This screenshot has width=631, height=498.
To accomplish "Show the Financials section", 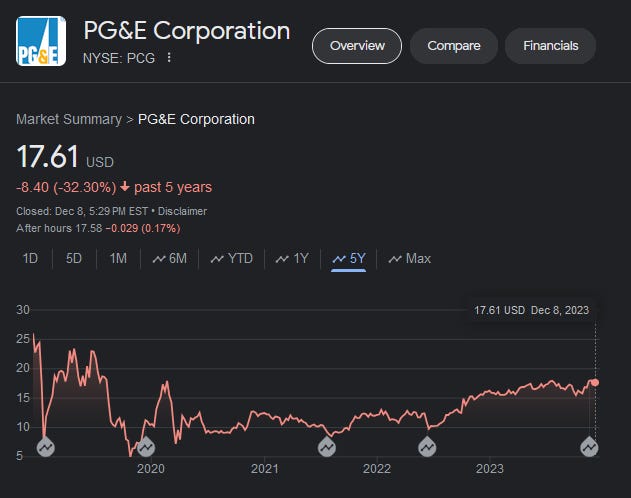I will (x=550, y=46).
